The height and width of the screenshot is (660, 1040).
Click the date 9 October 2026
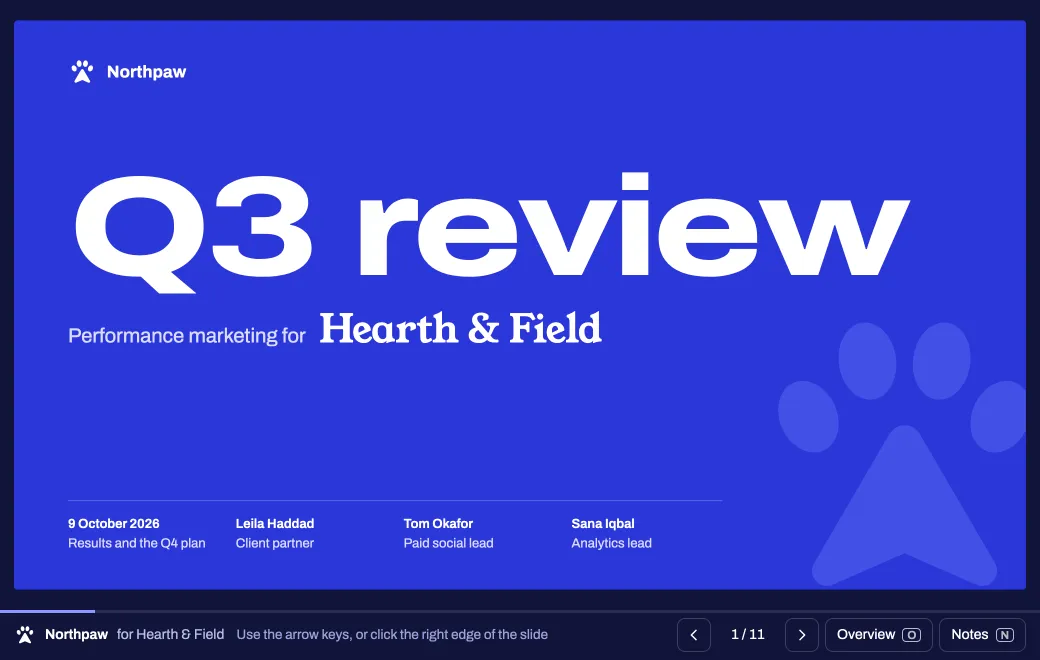tap(113, 523)
